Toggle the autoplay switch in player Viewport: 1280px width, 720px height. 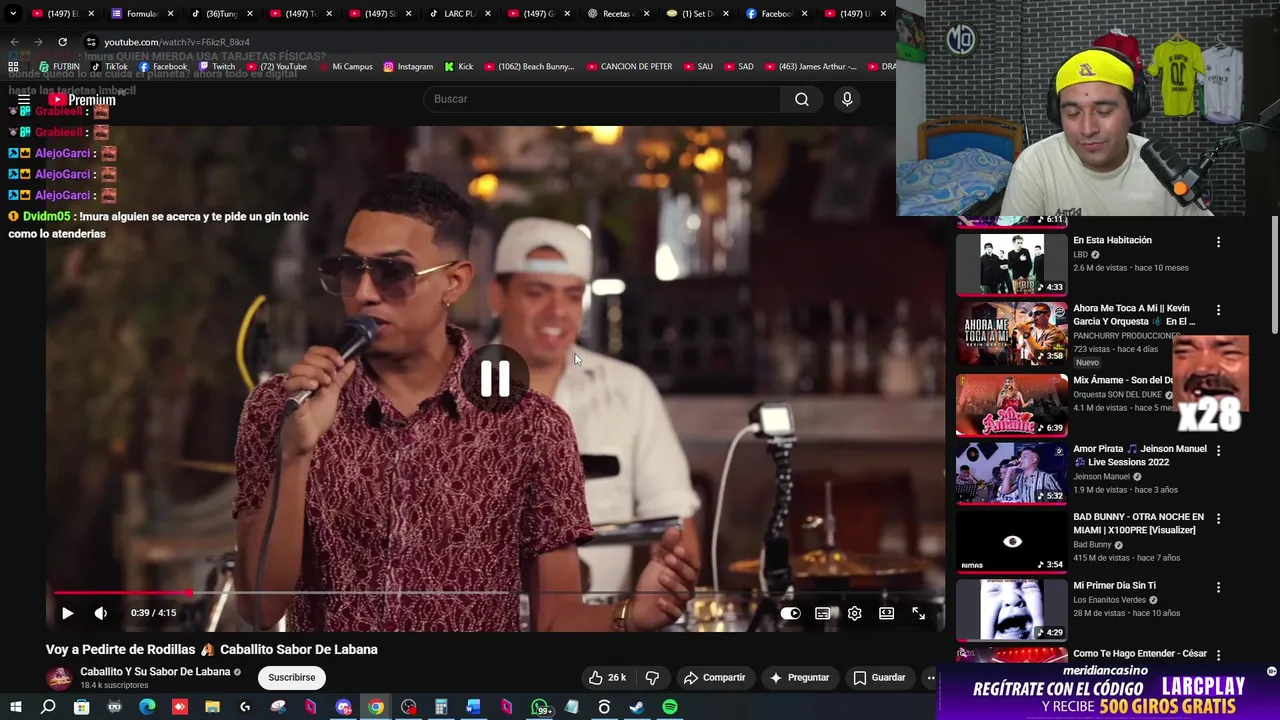pyautogui.click(x=790, y=613)
